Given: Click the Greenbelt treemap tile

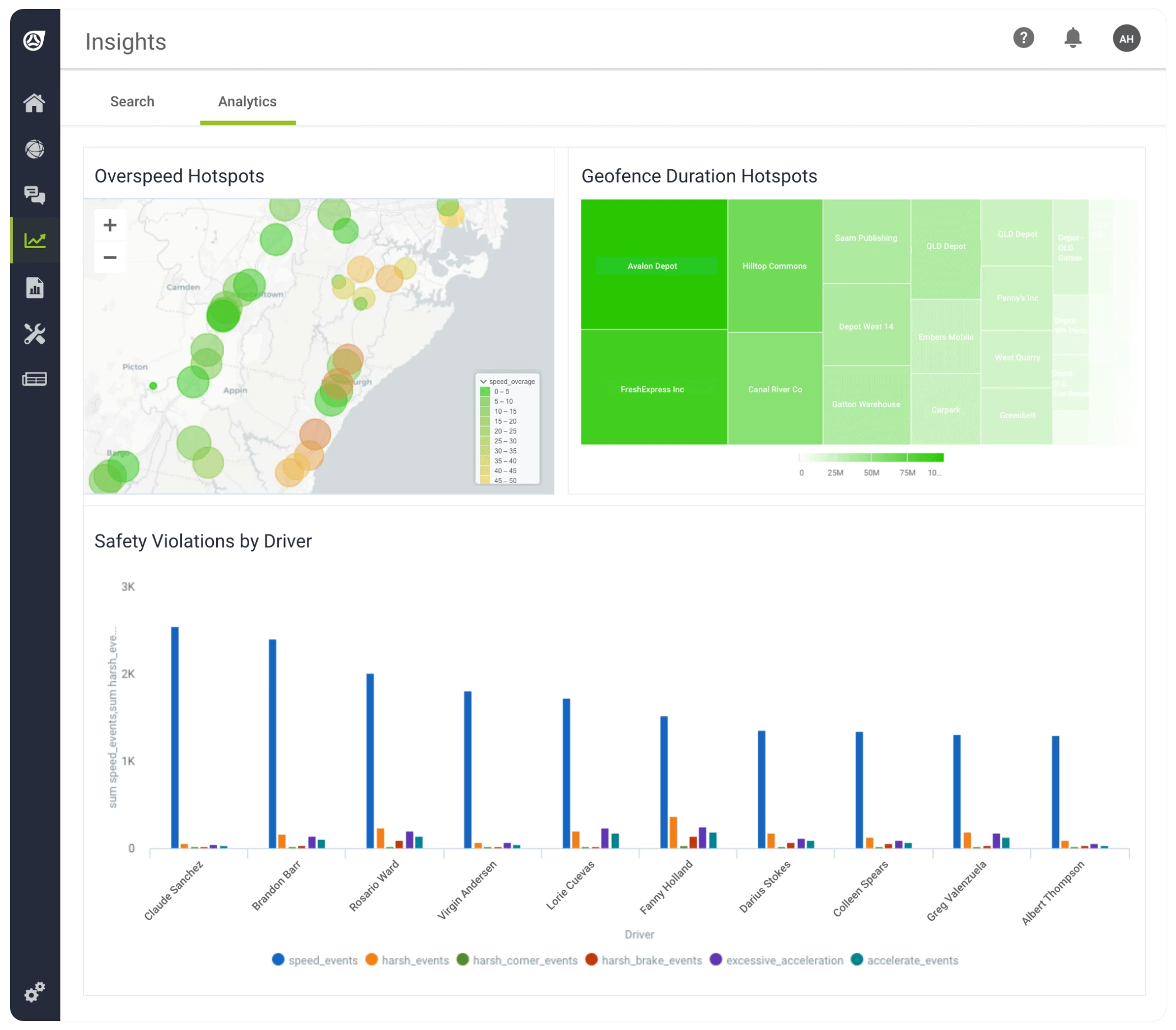Looking at the screenshot, I should coord(1017,415).
